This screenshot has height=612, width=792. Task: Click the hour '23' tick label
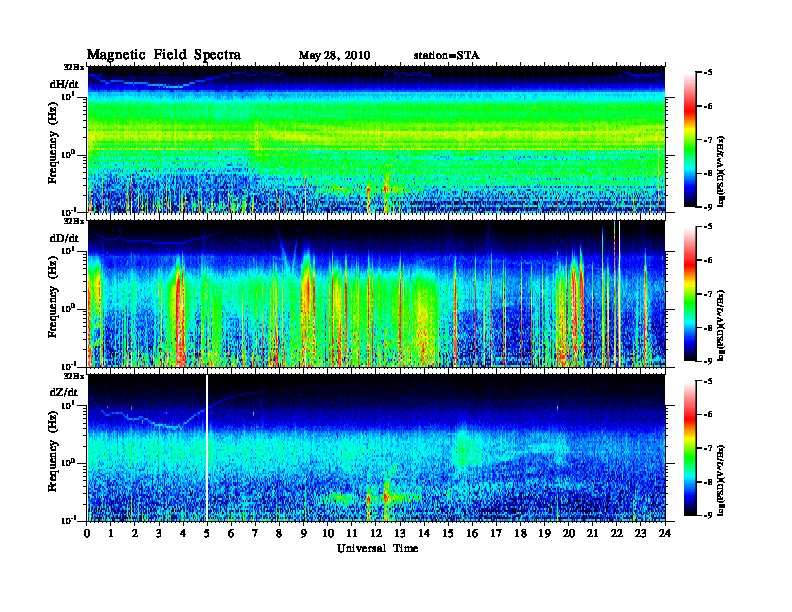[641, 534]
